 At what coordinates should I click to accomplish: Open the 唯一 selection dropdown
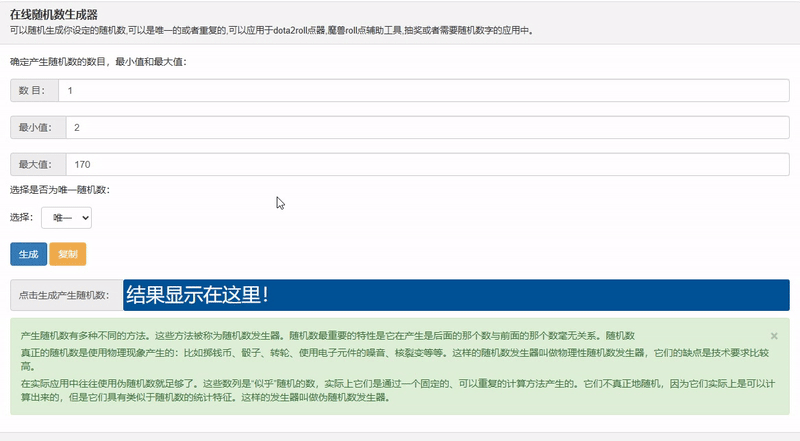click(66, 218)
